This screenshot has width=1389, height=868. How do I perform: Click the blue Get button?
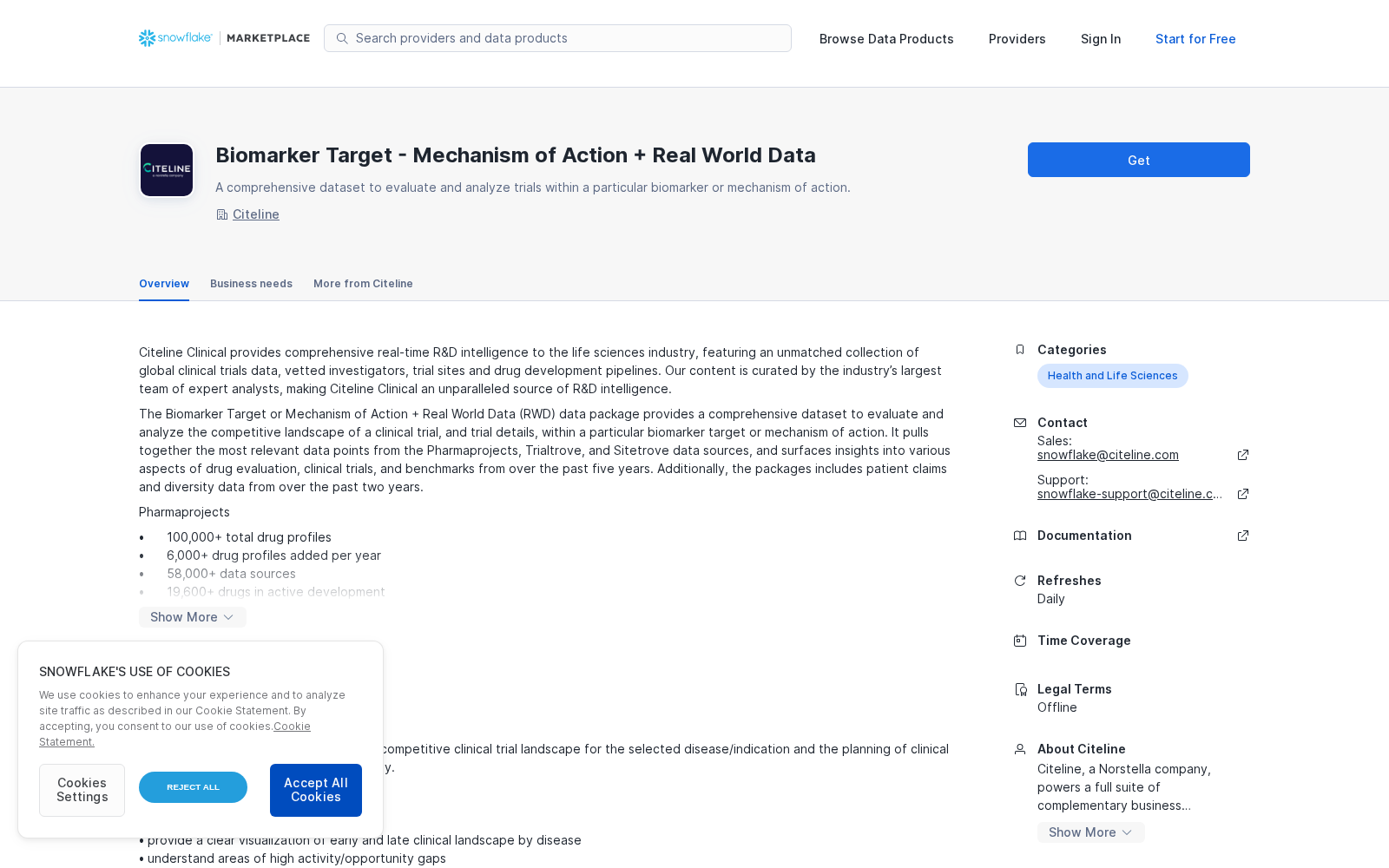(1139, 160)
